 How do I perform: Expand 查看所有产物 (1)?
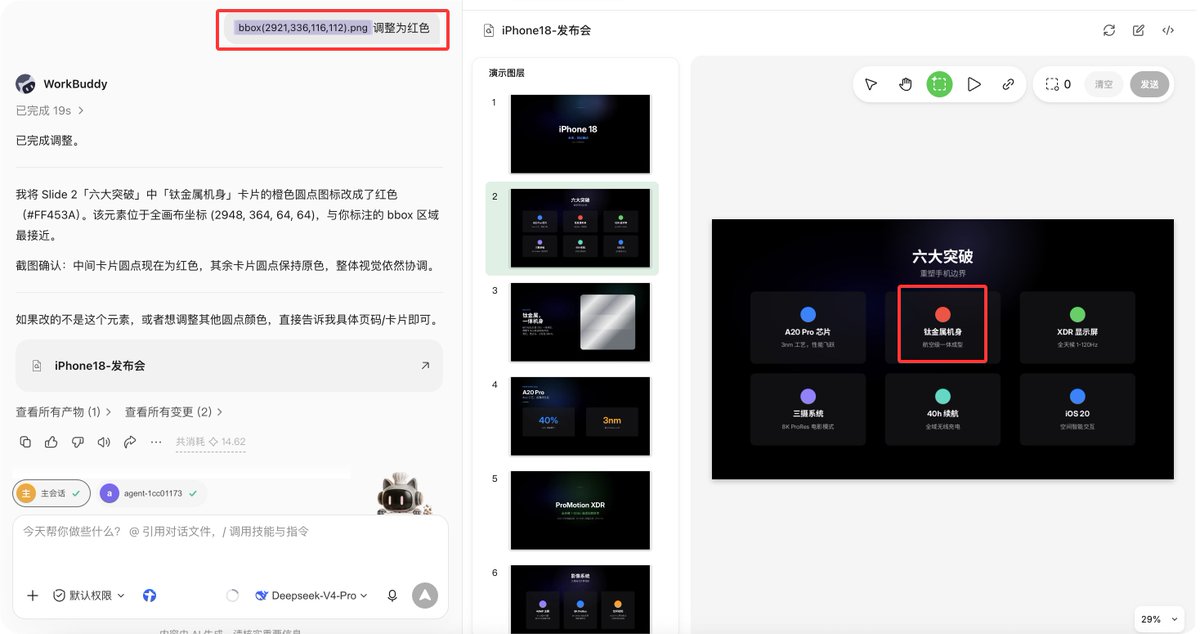[65, 412]
